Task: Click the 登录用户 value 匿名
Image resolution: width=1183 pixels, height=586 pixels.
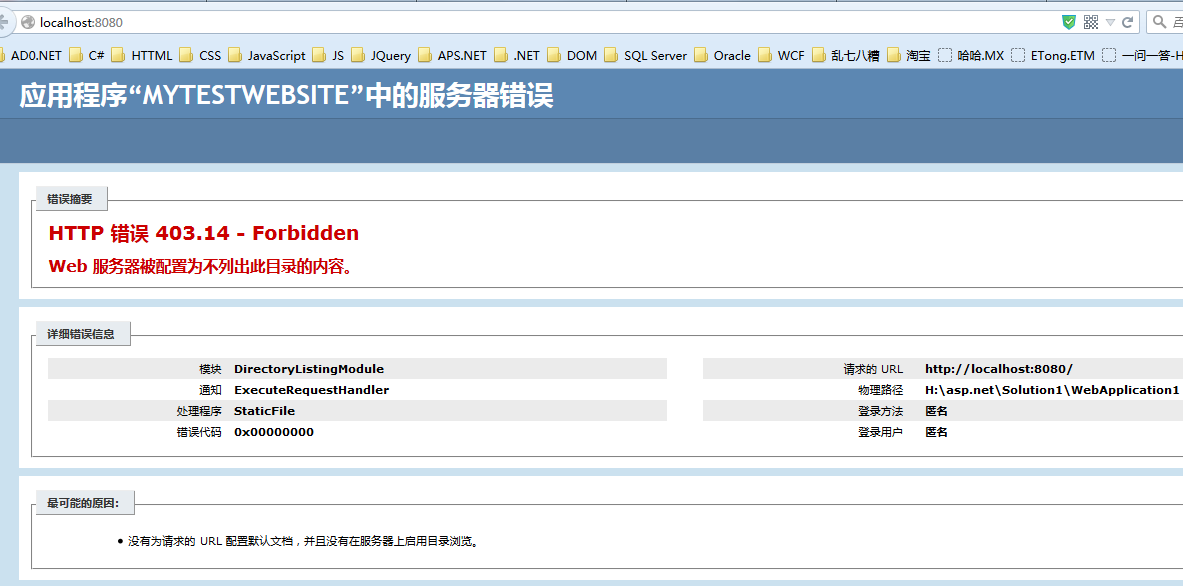Action: [936, 432]
